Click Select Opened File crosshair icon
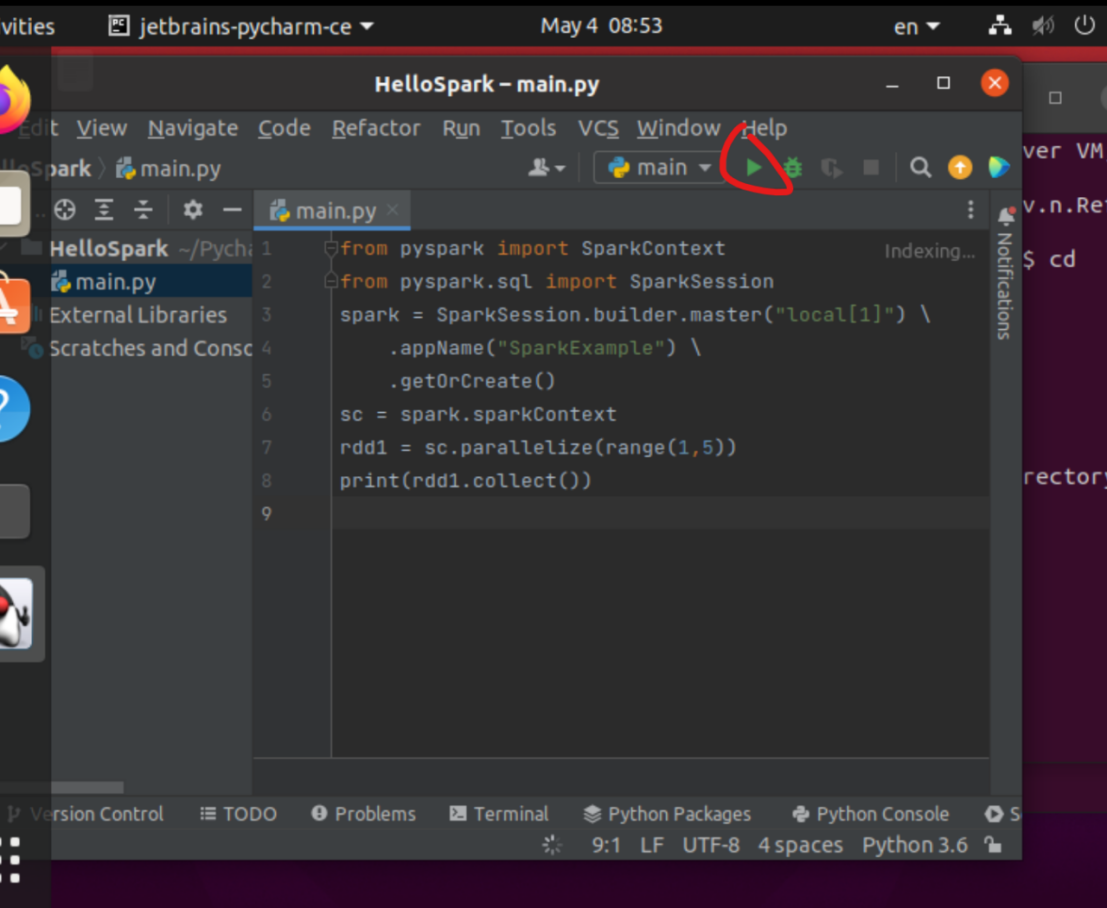 [65, 210]
